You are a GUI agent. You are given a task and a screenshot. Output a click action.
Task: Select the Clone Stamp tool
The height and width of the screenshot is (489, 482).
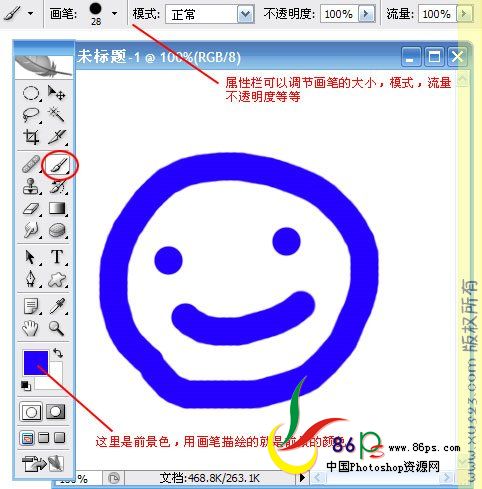(31, 187)
